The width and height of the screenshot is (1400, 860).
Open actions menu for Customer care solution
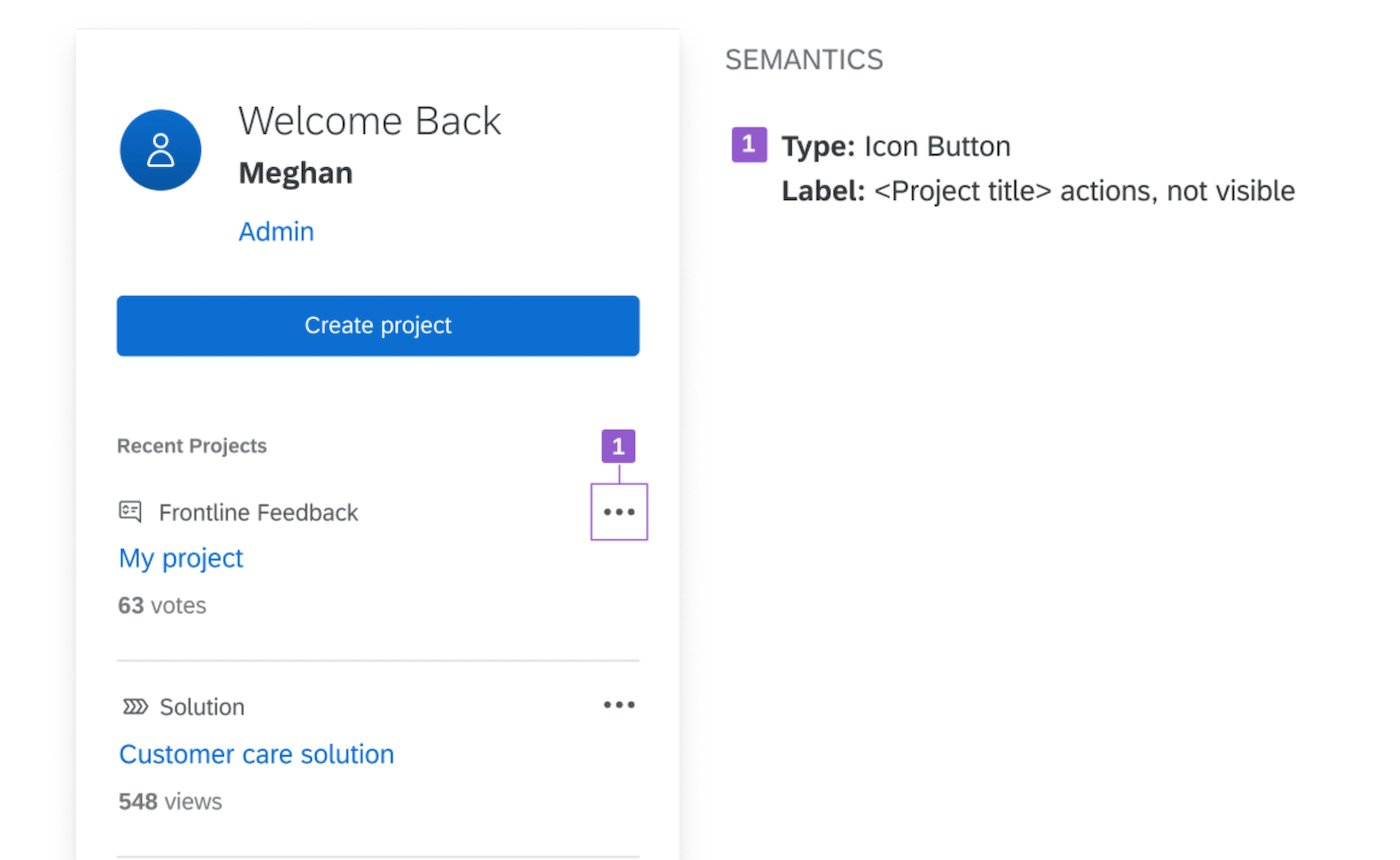pos(619,705)
